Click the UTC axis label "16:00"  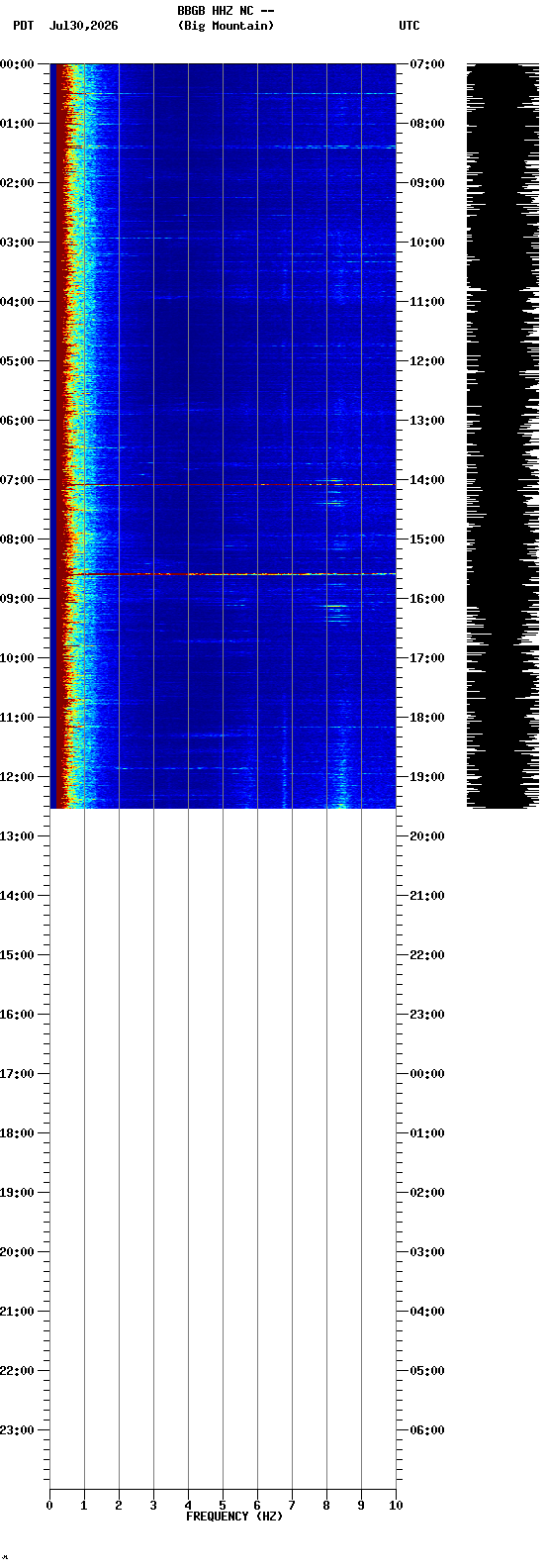click(x=426, y=599)
